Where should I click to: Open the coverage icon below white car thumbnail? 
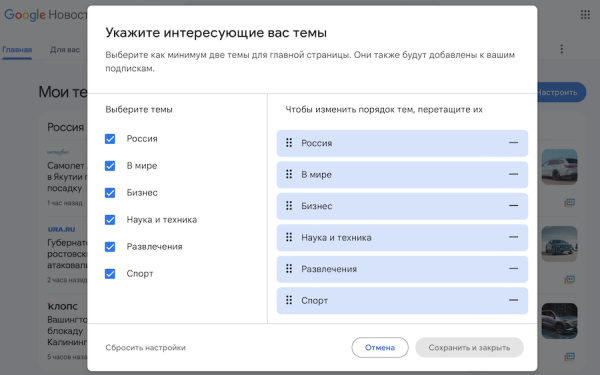(x=569, y=202)
